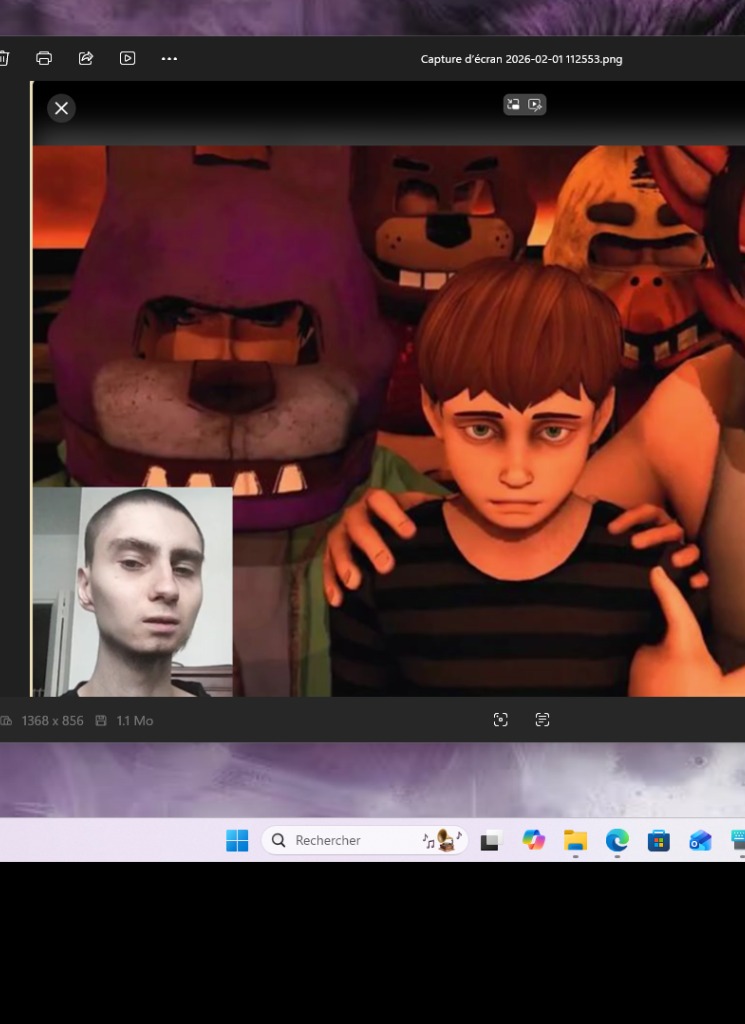Open Task View from the taskbar
The image size is (745, 1024).
[492, 840]
